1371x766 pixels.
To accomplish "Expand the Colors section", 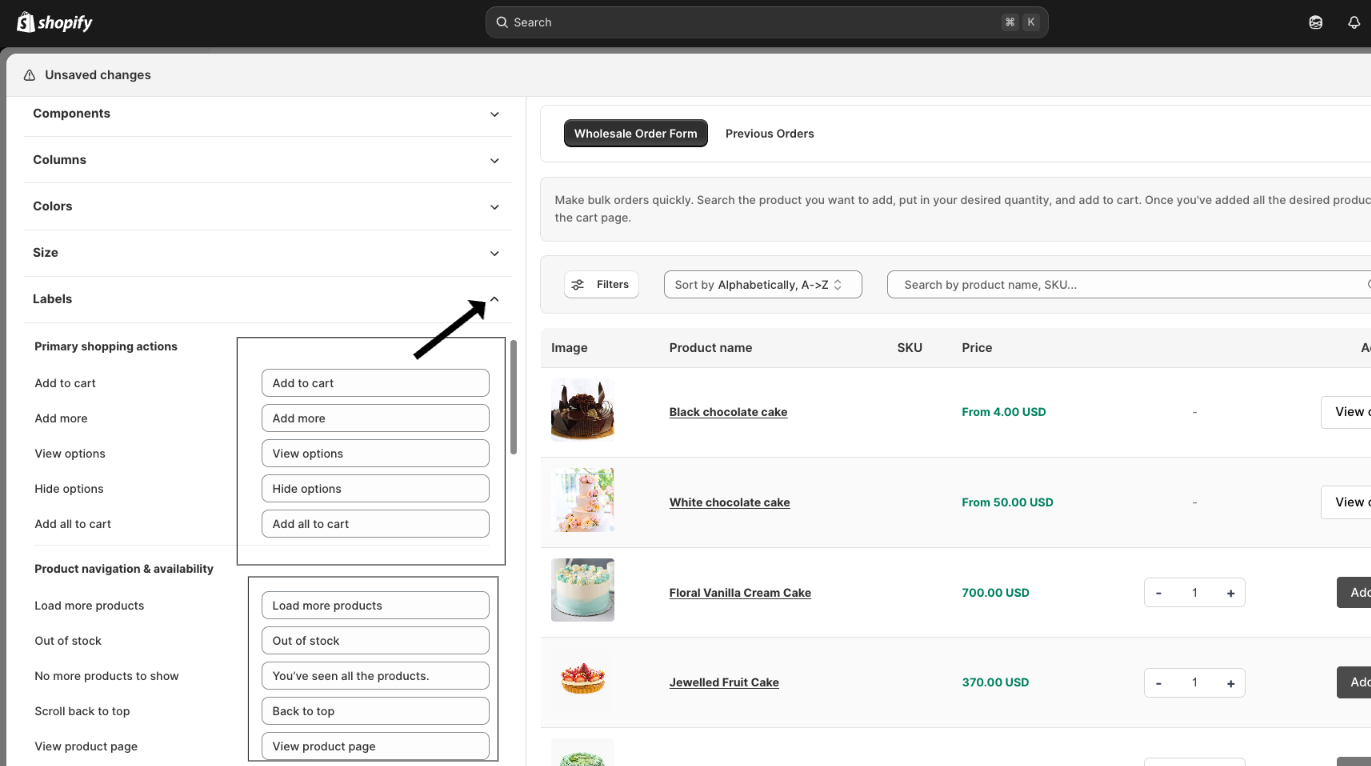I will [494, 207].
